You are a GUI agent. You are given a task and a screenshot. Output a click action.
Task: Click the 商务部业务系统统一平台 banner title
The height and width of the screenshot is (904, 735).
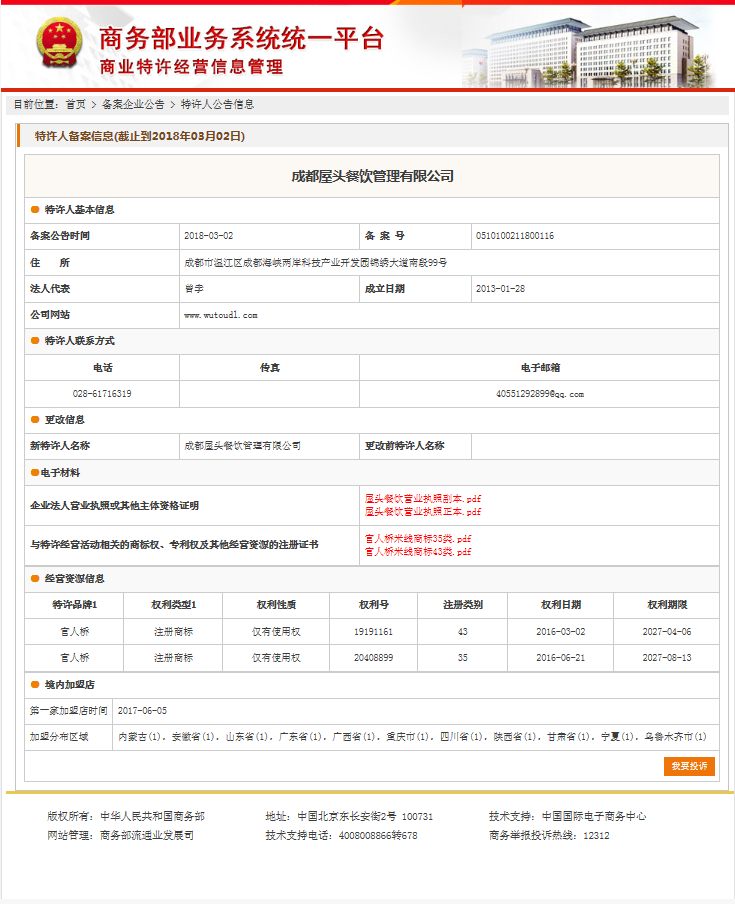point(241,39)
